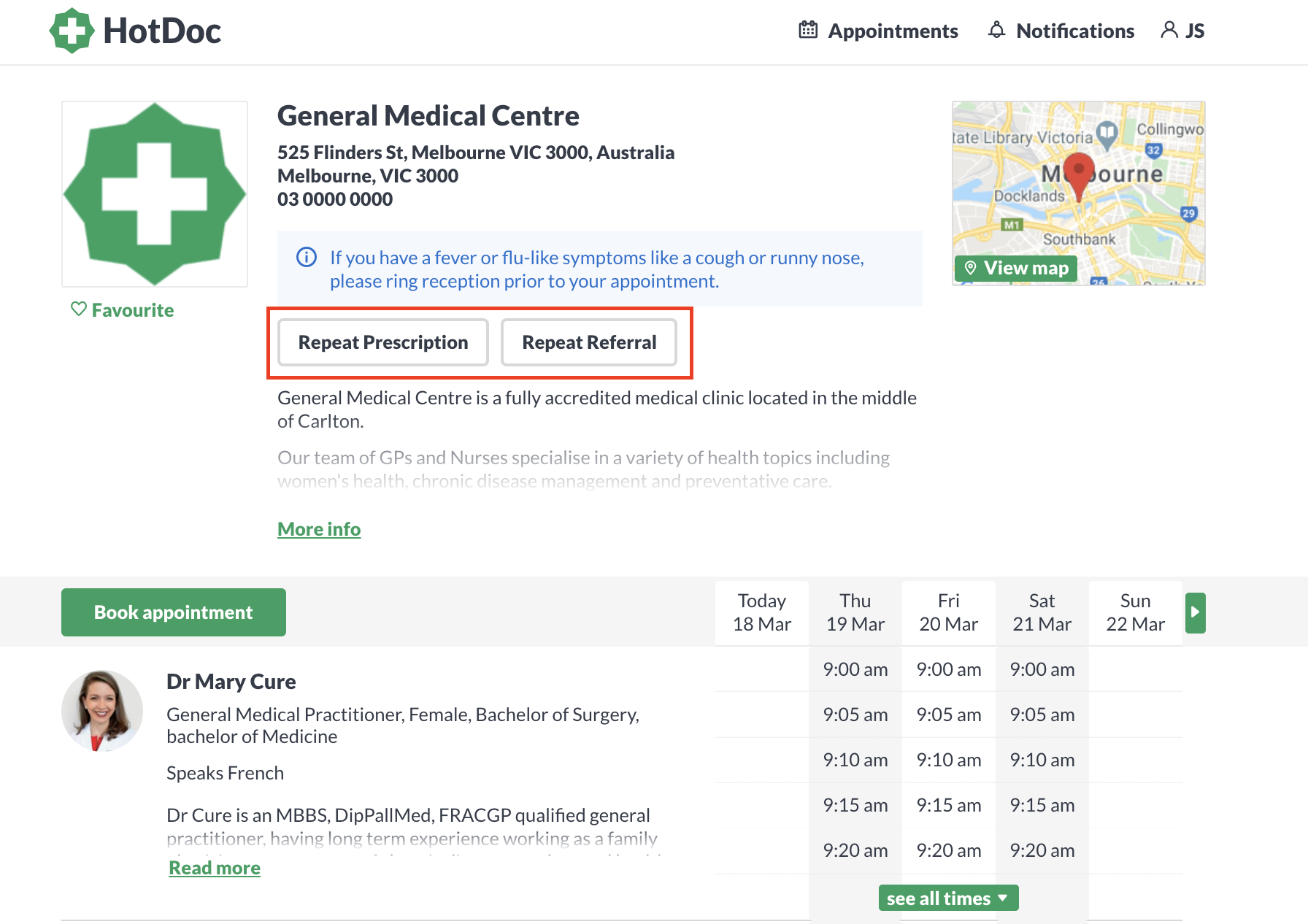Select the Thu 19 Mar date tab
The image size is (1308, 924).
coord(855,612)
